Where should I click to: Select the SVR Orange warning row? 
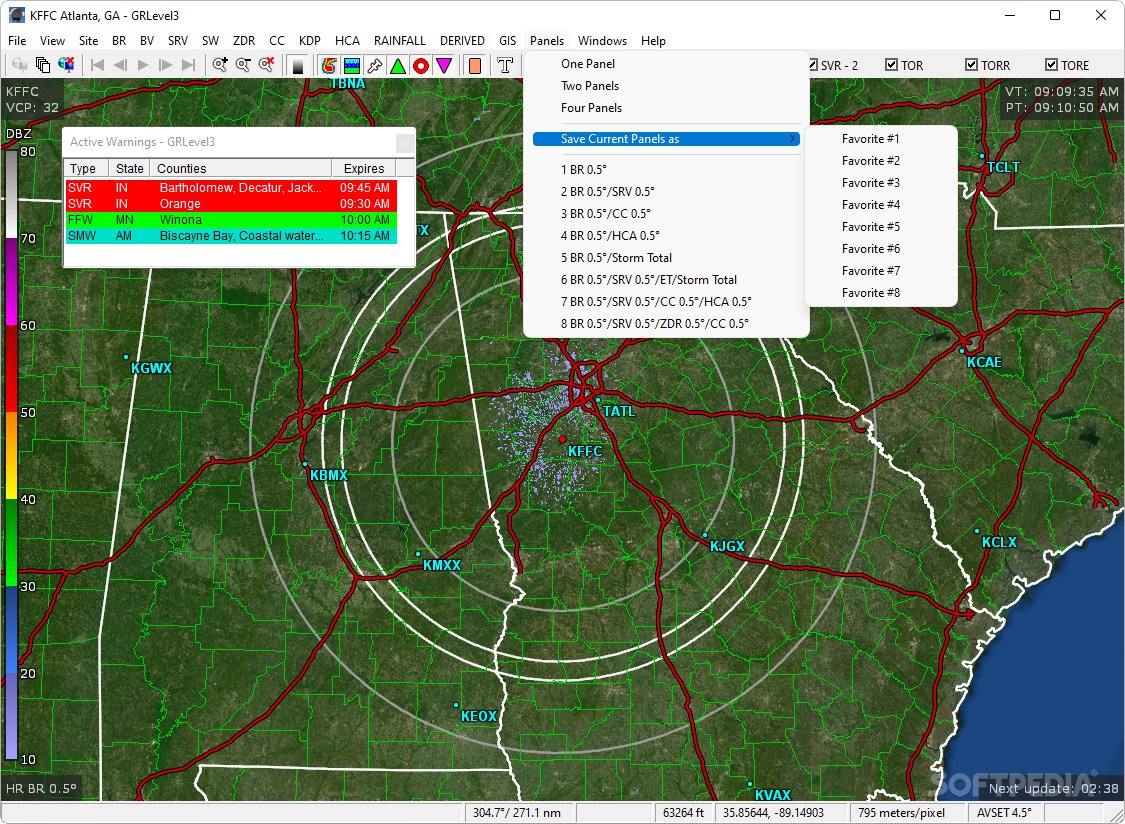[231, 204]
